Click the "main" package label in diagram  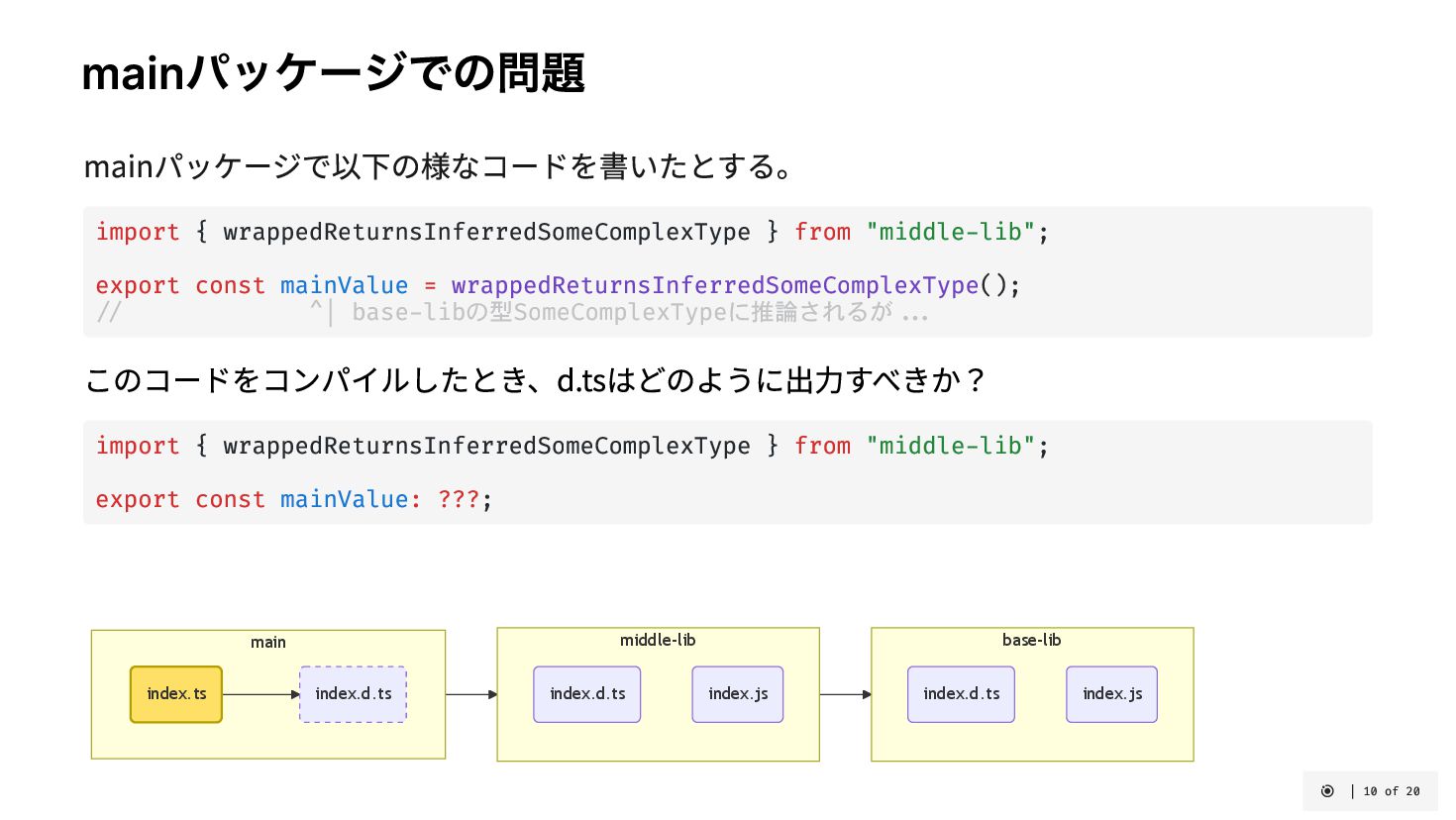[x=267, y=643]
